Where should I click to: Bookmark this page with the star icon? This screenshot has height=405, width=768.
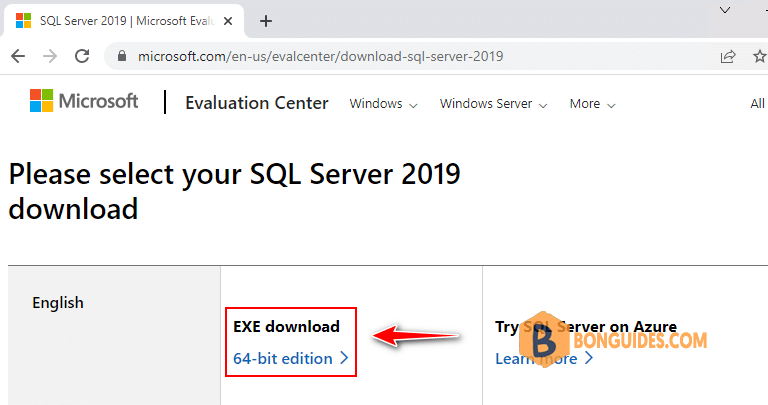(x=760, y=56)
